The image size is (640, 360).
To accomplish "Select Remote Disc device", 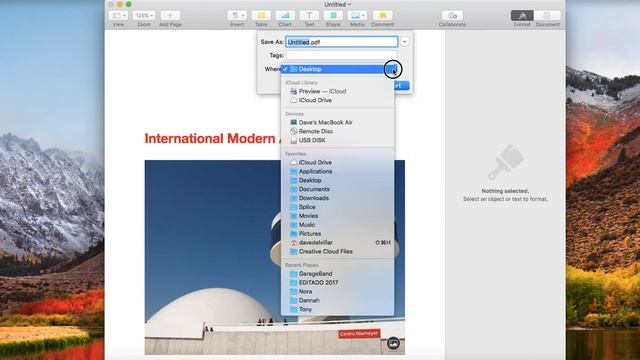I will tap(338, 131).
